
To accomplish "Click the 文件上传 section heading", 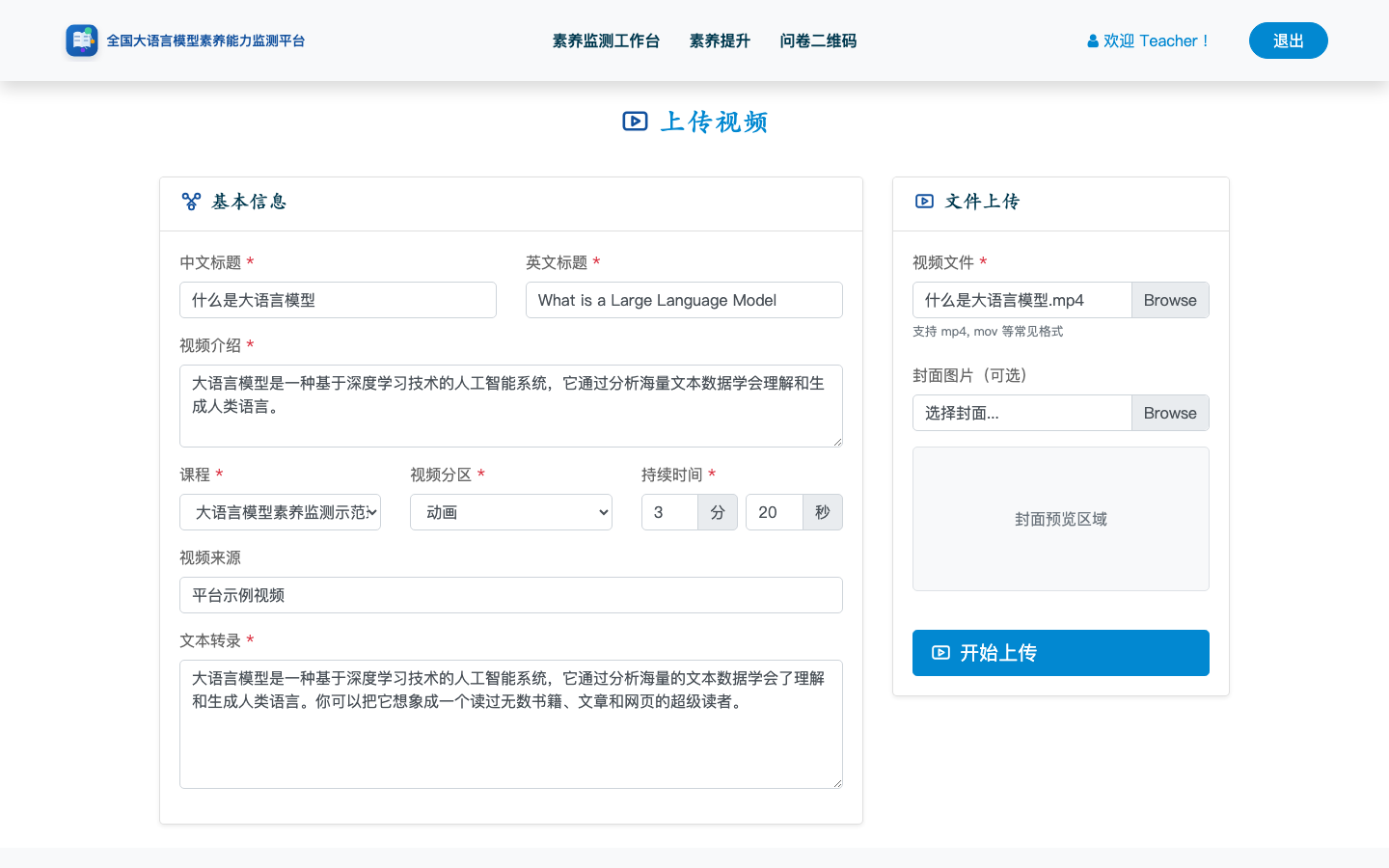I will [982, 202].
